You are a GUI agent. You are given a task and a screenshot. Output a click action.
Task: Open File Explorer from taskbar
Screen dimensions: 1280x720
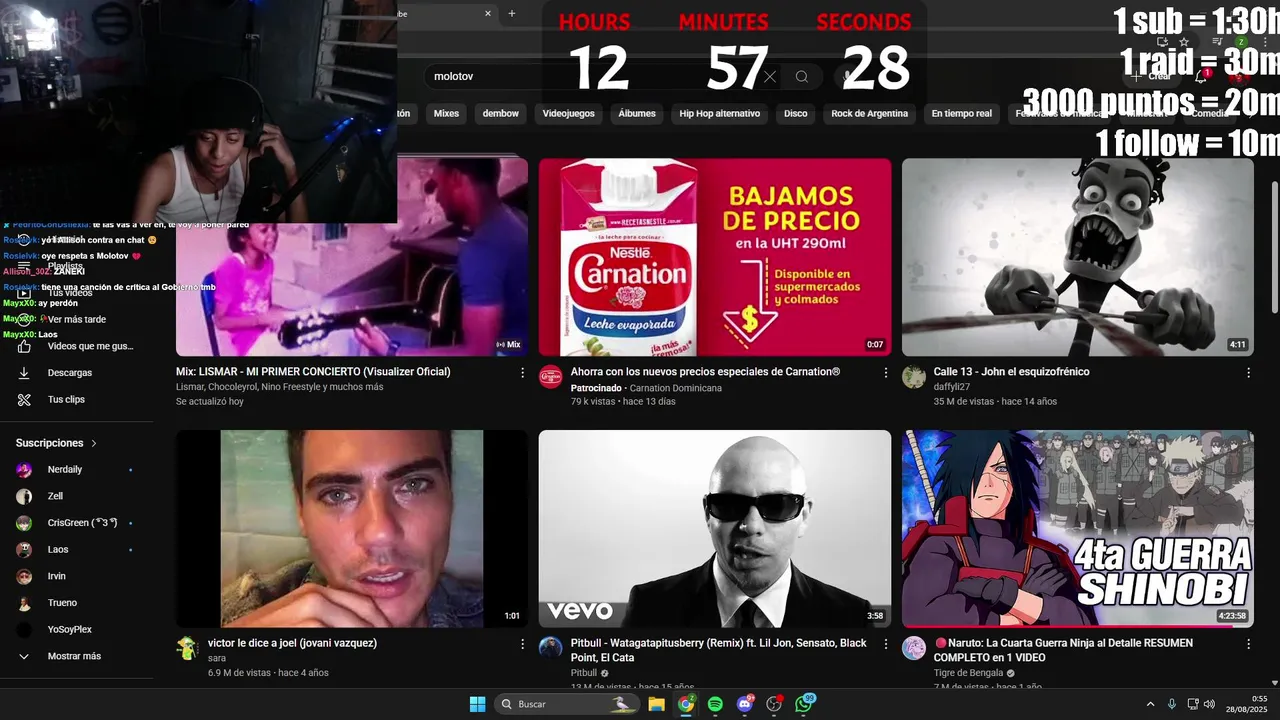(x=657, y=704)
